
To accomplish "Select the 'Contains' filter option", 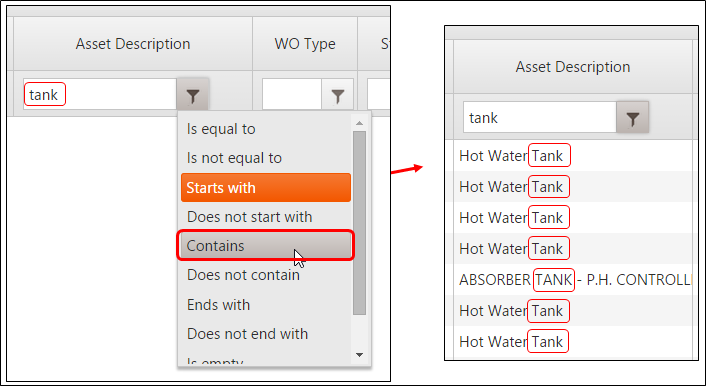I will 266,246.
